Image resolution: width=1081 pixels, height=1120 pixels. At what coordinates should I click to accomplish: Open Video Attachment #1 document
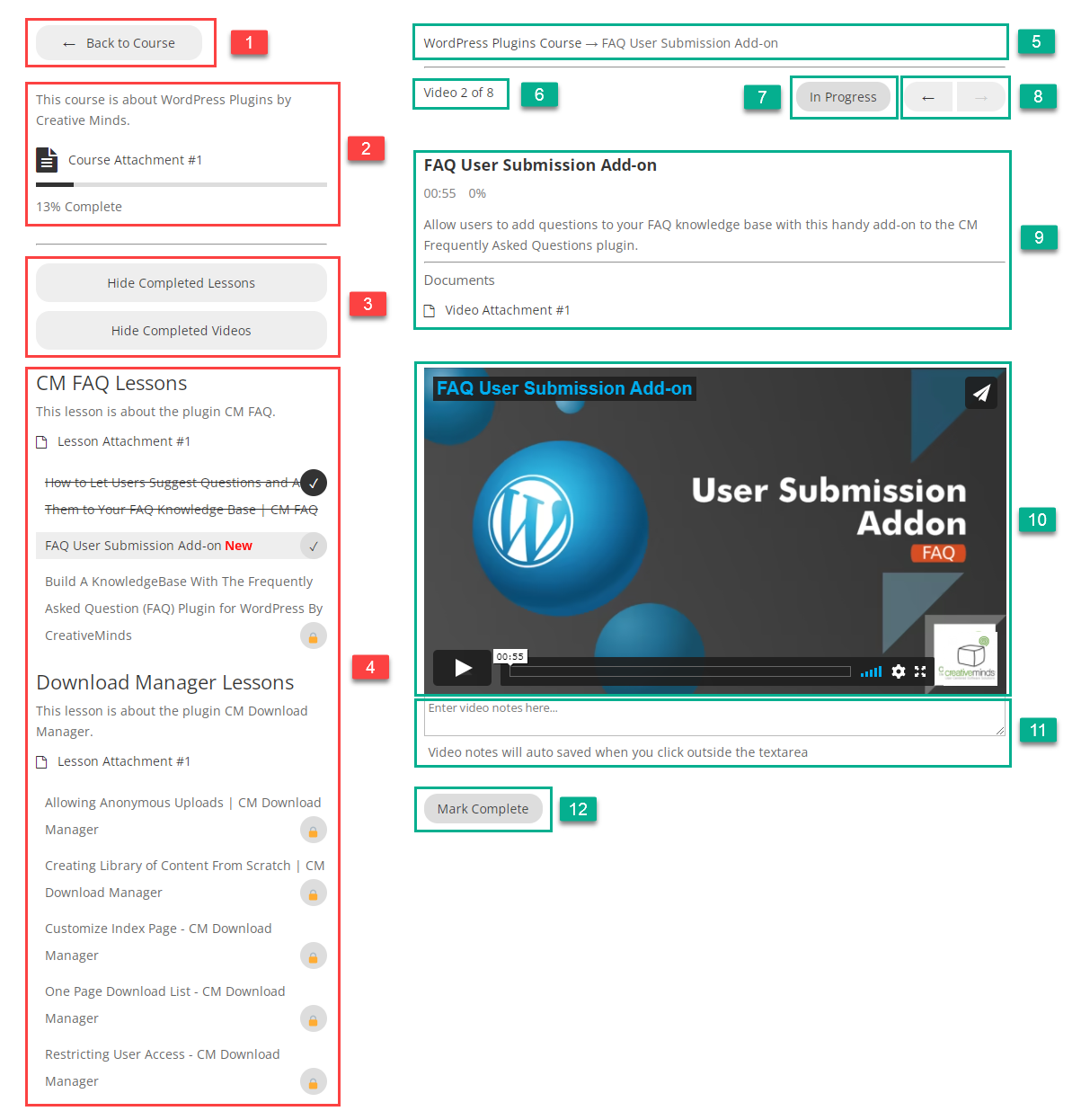[x=508, y=310]
